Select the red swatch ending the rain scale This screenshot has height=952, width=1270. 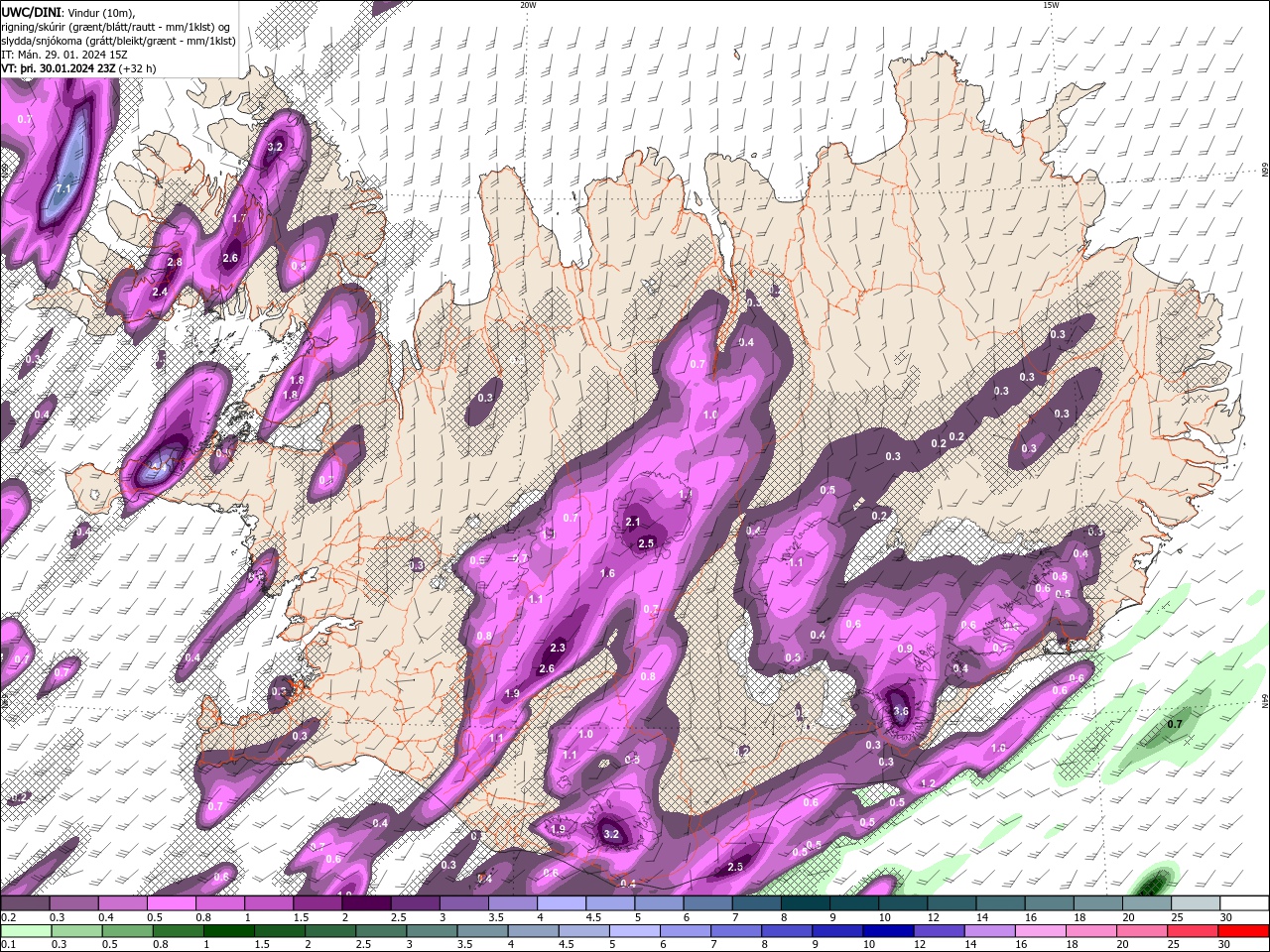(x=1244, y=930)
